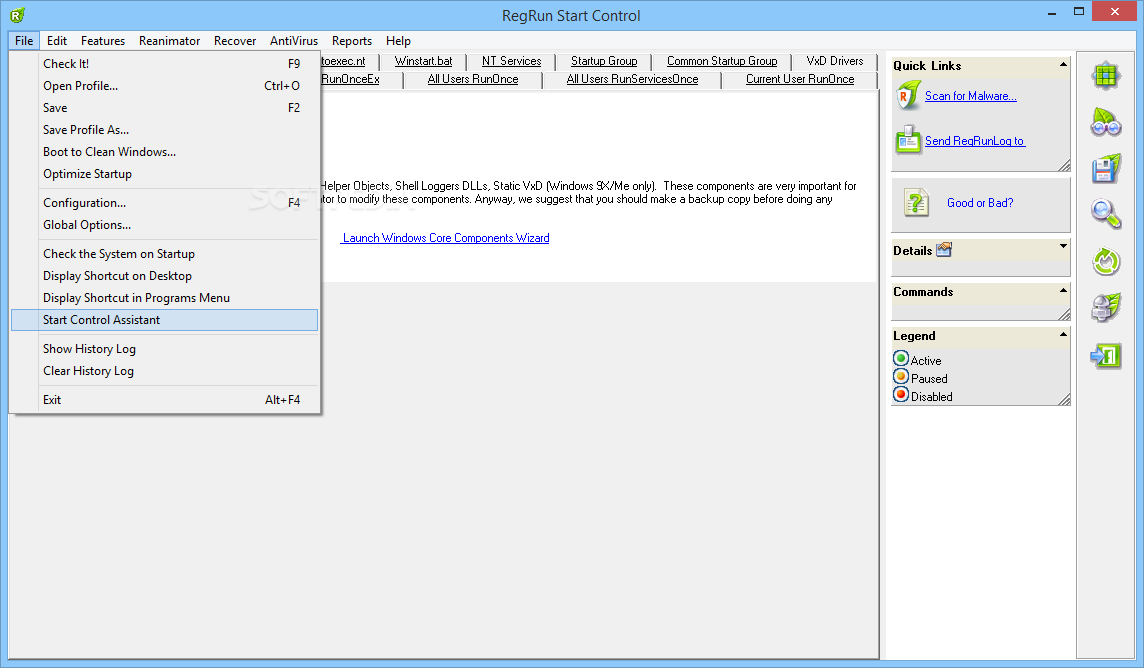Click the Scan for Malware... link

tap(970, 96)
